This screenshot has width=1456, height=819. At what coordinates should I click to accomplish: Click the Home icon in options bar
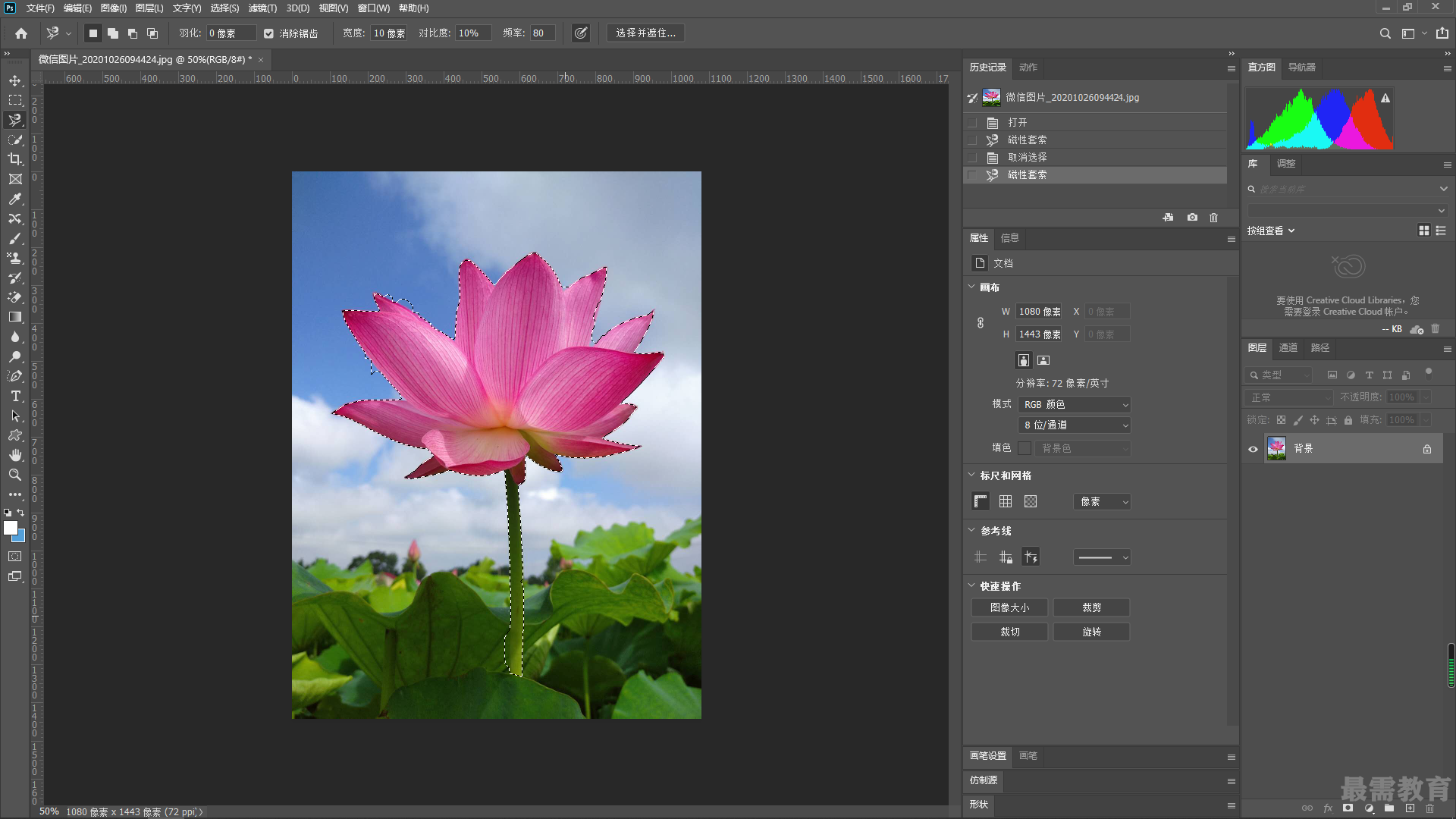click(21, 33)
